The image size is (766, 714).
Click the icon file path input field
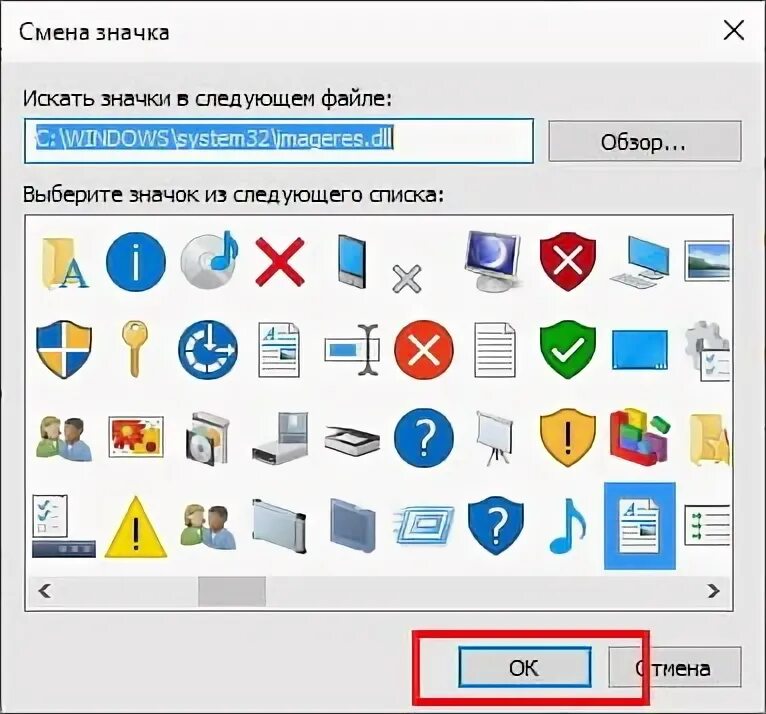[278, 141]
